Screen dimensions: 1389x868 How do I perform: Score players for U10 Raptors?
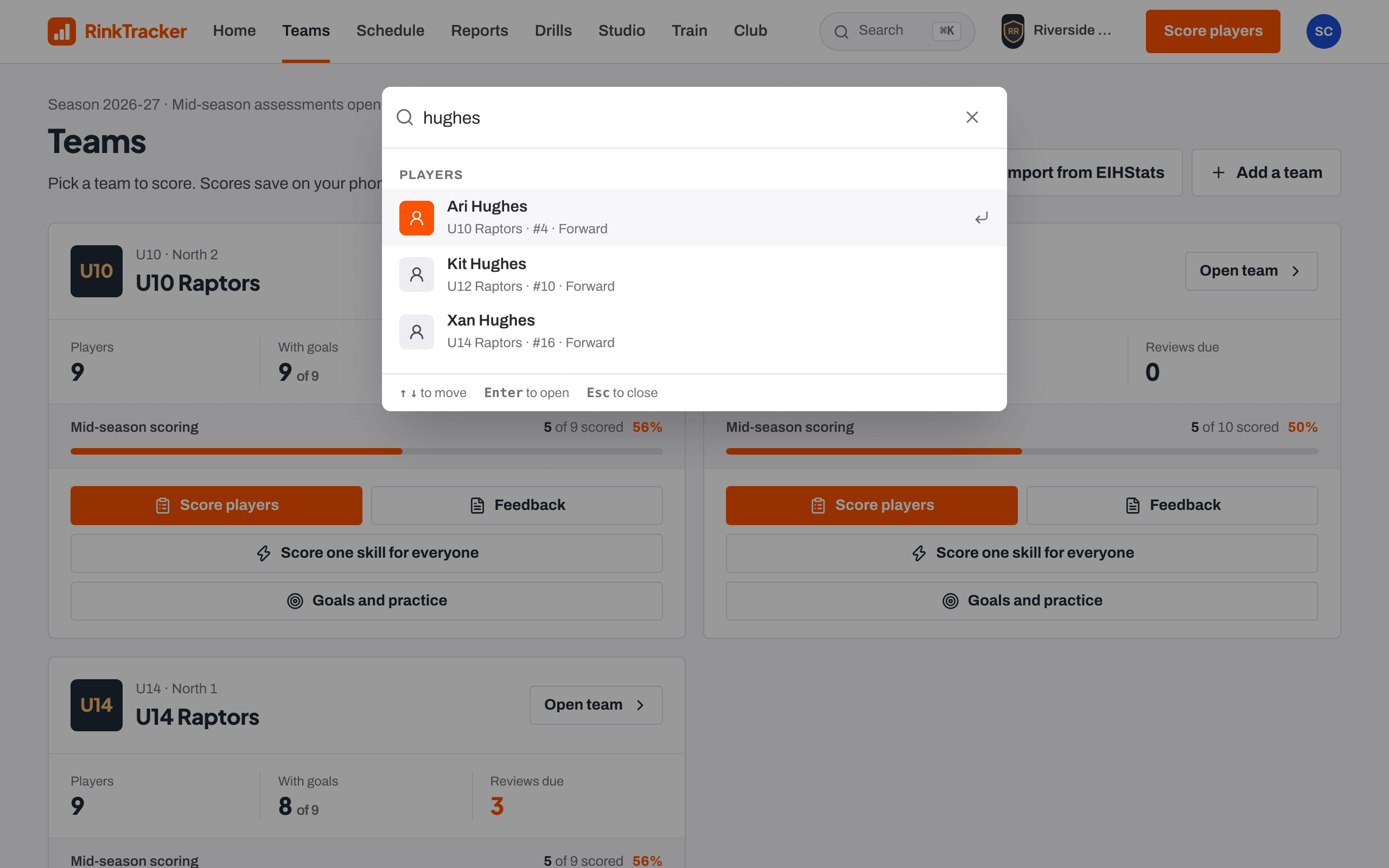[x=216, y=506]
